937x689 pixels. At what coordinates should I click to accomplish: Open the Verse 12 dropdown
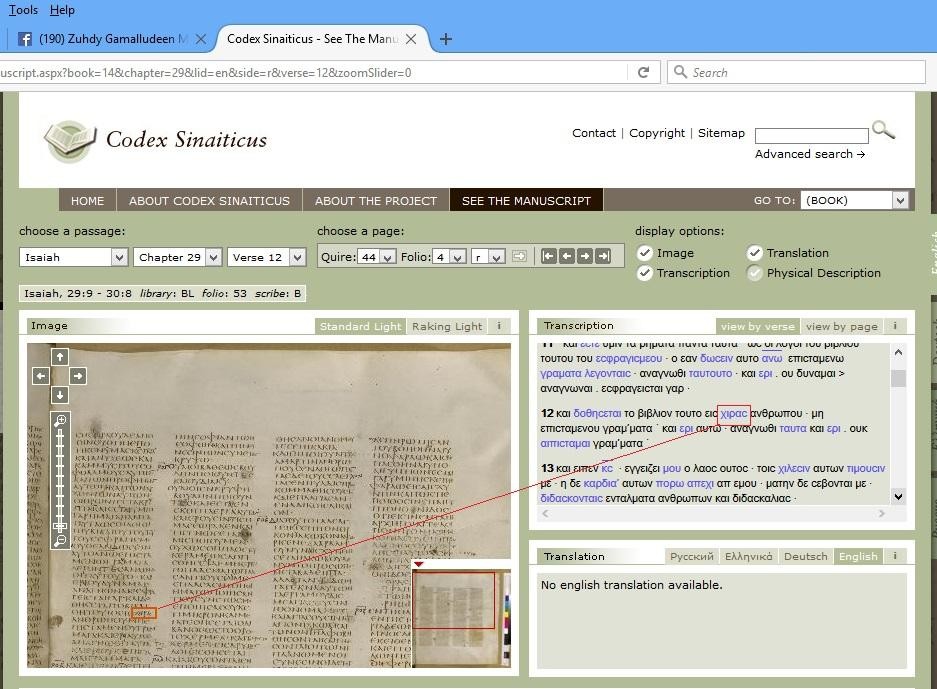pos(267,257)
